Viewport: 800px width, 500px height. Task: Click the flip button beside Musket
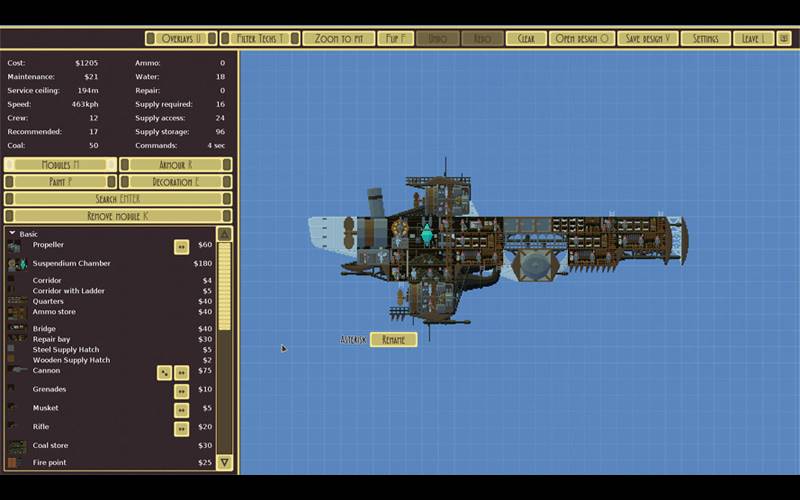click(181, 409)
